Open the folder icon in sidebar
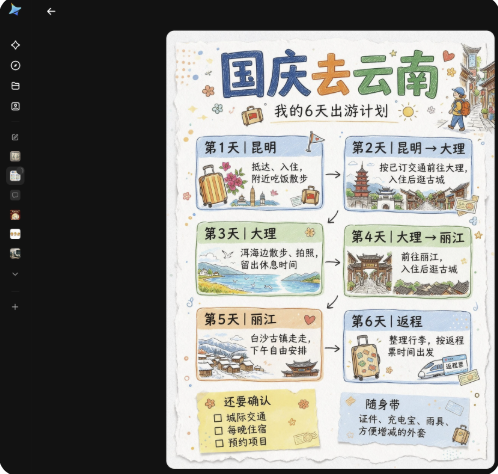Image resolution: width=498 pixels, height=474 pixels. 15,86
